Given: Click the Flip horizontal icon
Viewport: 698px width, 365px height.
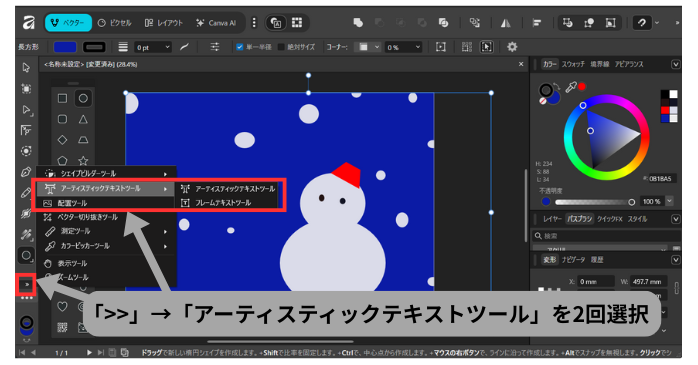Looking at the screenshot, I should pos(506,23).
